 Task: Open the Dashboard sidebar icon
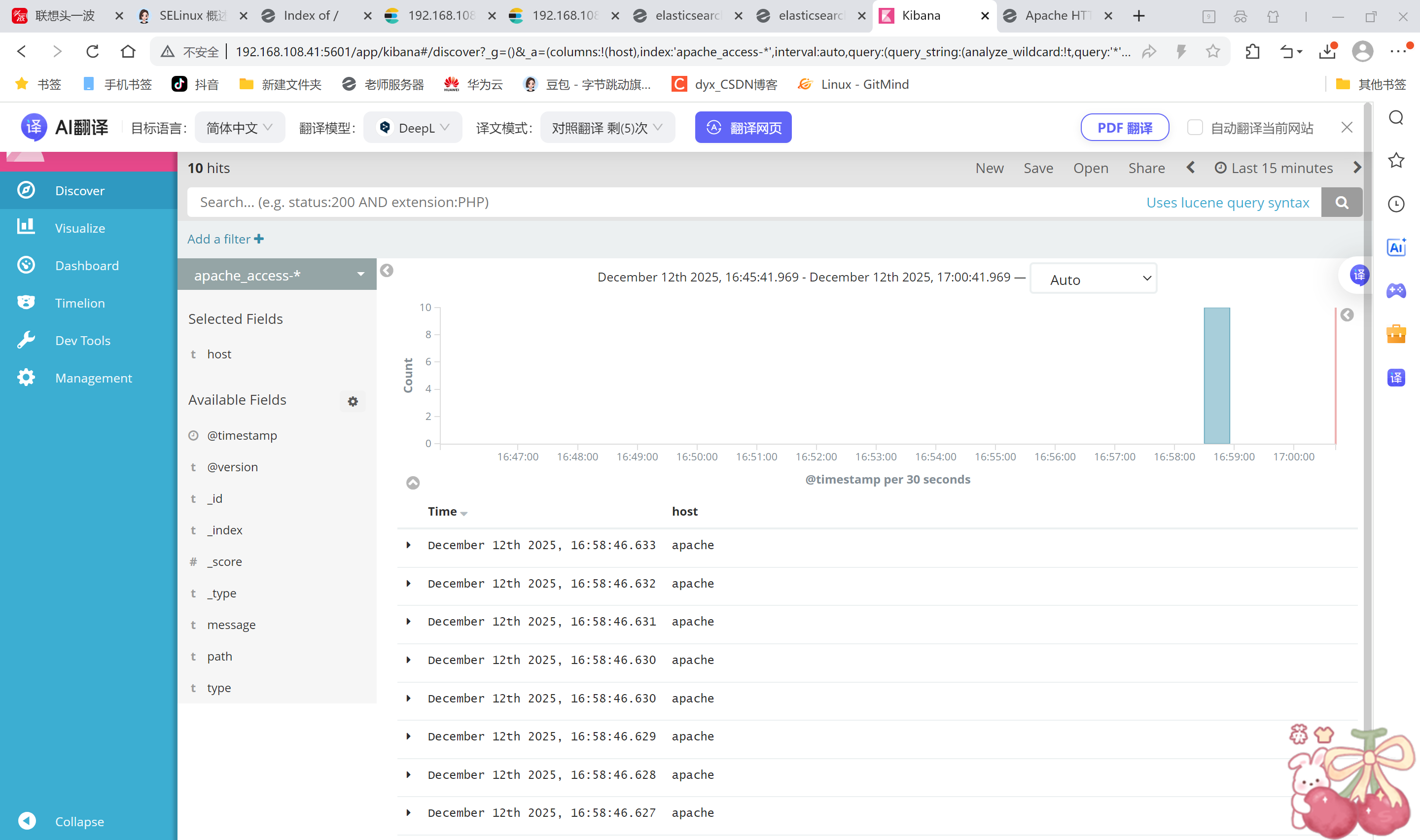point(26,265)
